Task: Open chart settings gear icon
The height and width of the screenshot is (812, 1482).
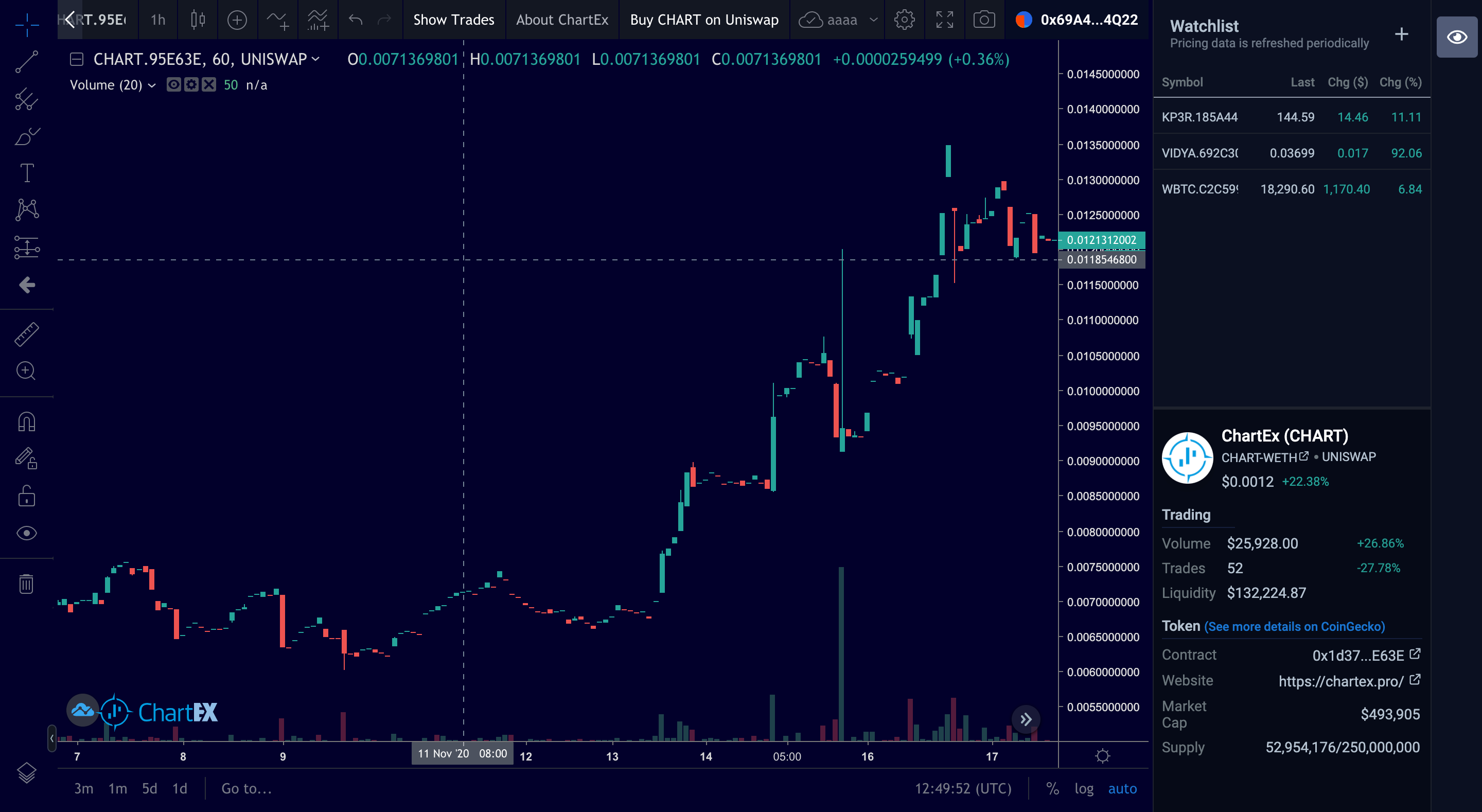Action: [904, 20]
